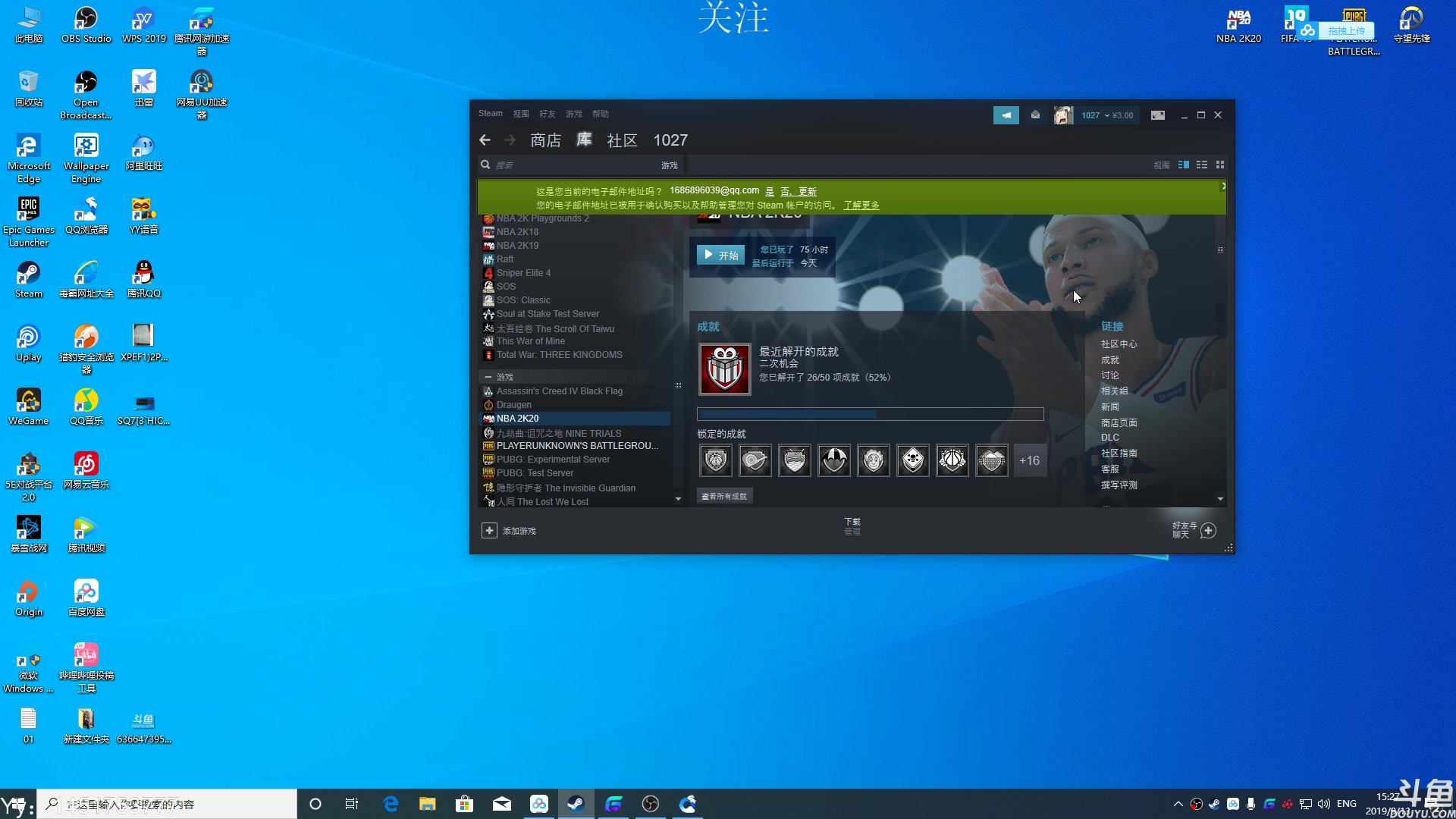Open the Origin desktop icon
This screenshot has height=819, width=1456.
[29, 598]
